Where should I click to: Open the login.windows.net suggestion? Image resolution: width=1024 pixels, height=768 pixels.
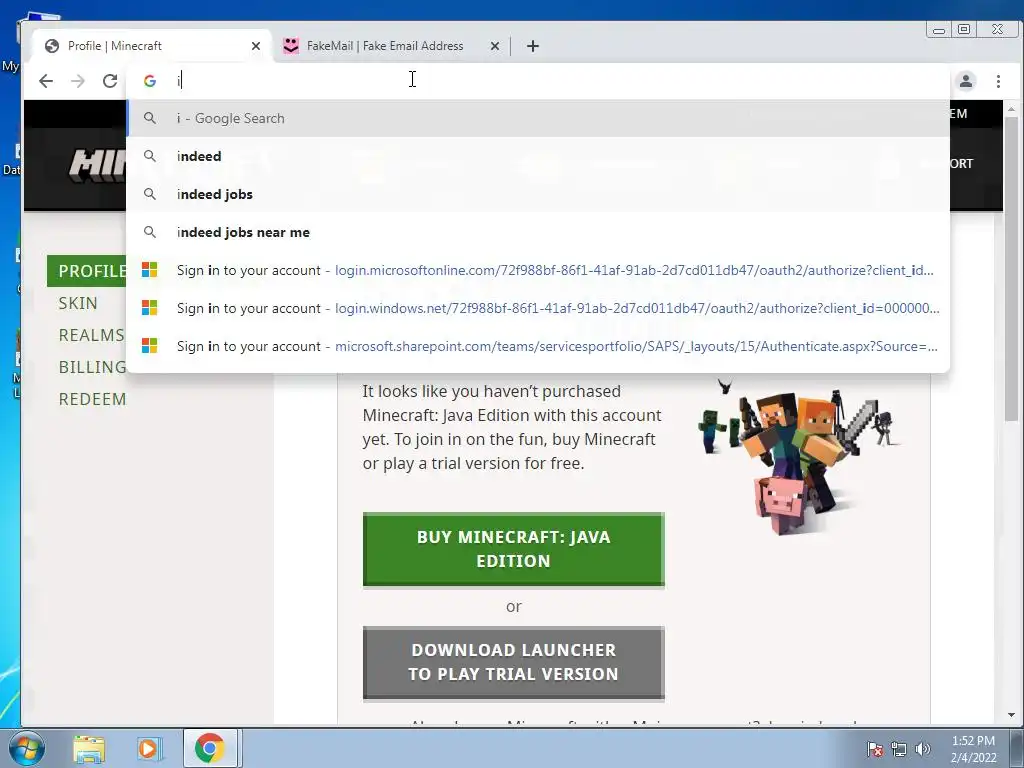pos(538,308)
